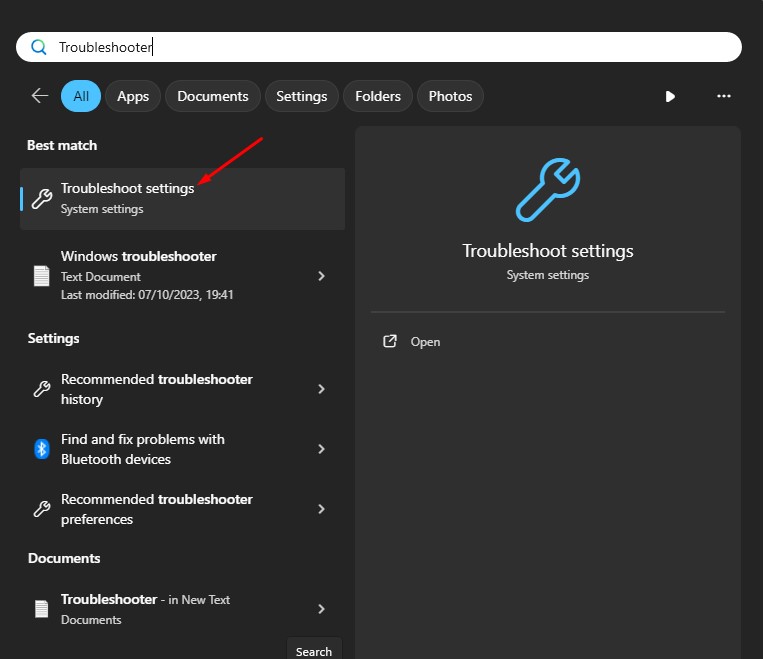
Task: Expand Windows troubleshooter result chevron
Action: [x=321, y=276]
